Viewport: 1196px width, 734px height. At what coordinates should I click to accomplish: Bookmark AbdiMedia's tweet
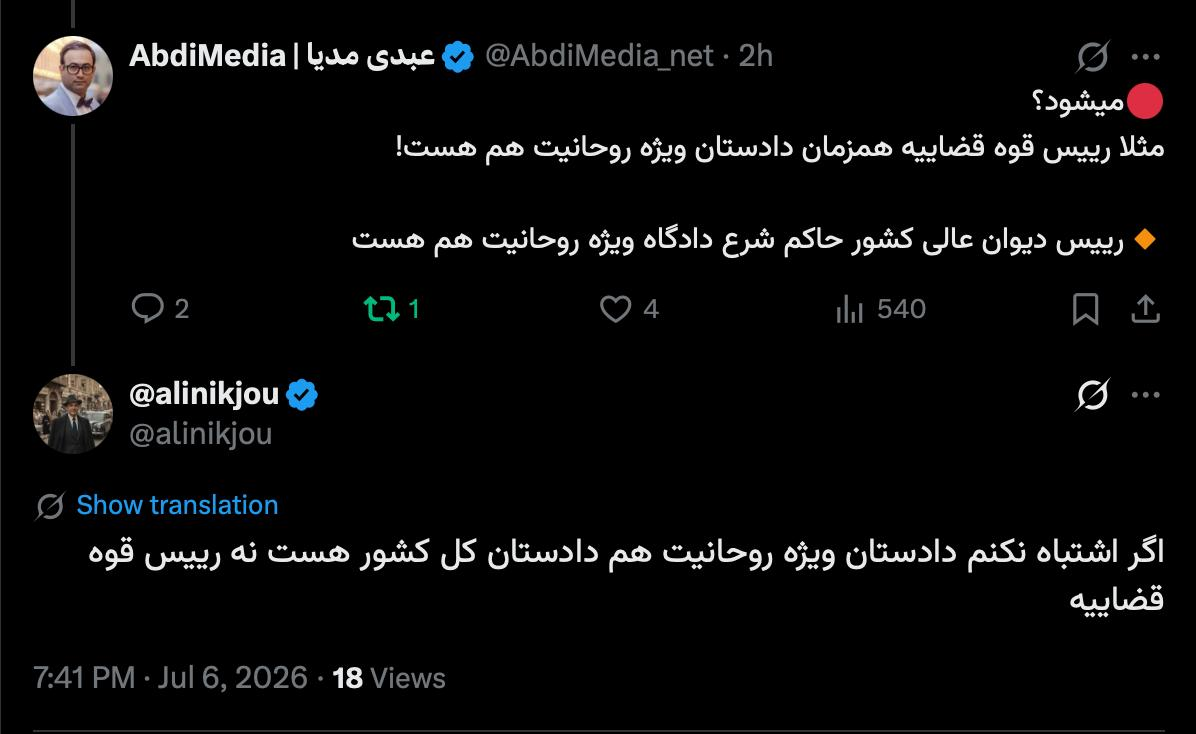[1085, 308]
